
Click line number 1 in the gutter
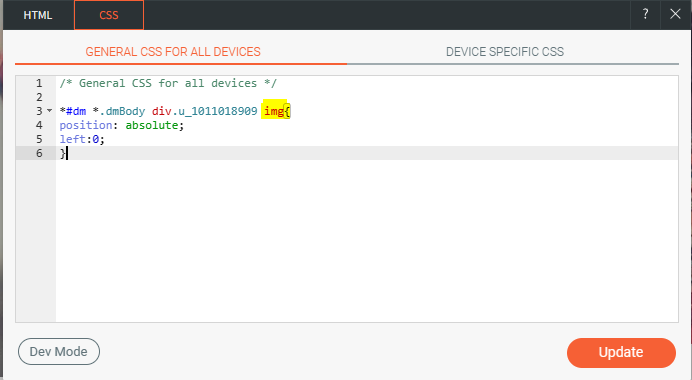[x=39, y=83]
